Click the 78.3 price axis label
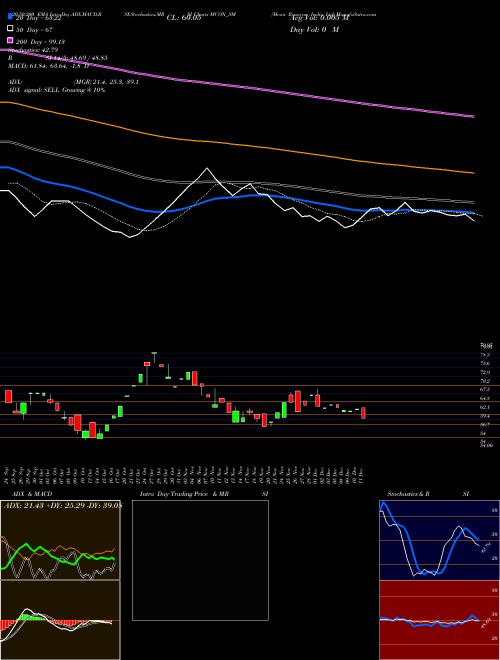This screenshot has height=660, width=500. [485, 354]
